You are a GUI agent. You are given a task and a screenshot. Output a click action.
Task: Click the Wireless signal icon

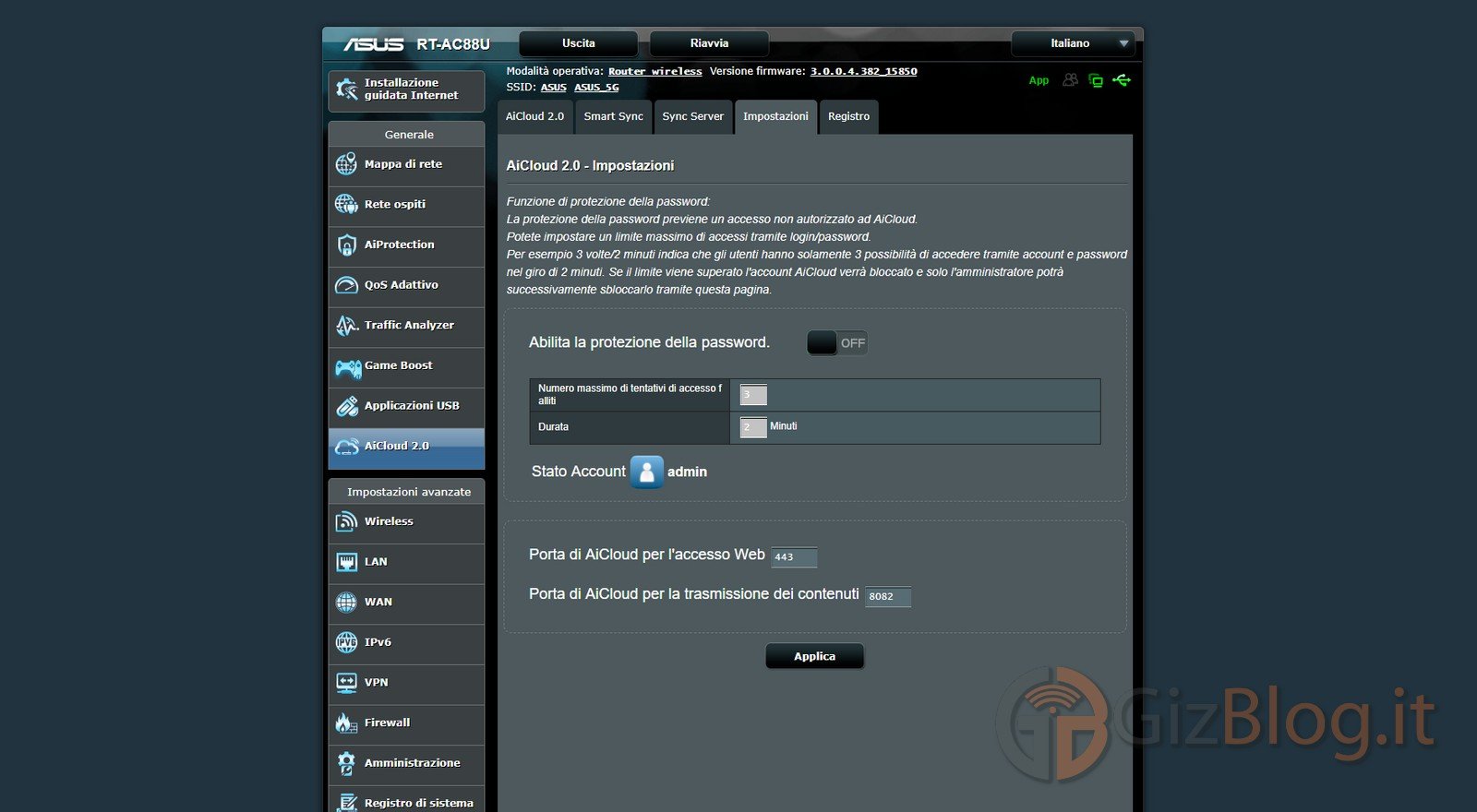click(x=346, y=521)
